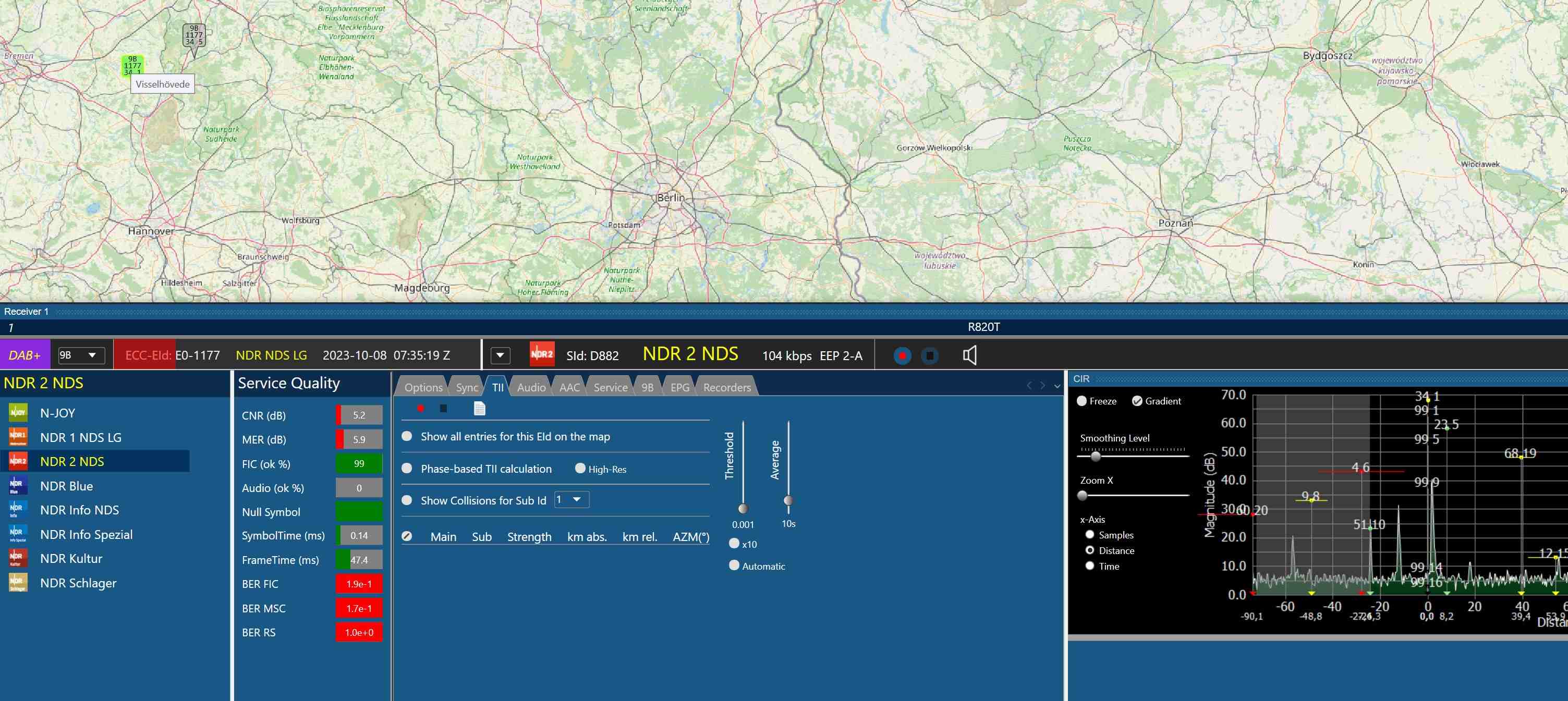Enable Show all entries for this EId on map

[x=407, y=436]
